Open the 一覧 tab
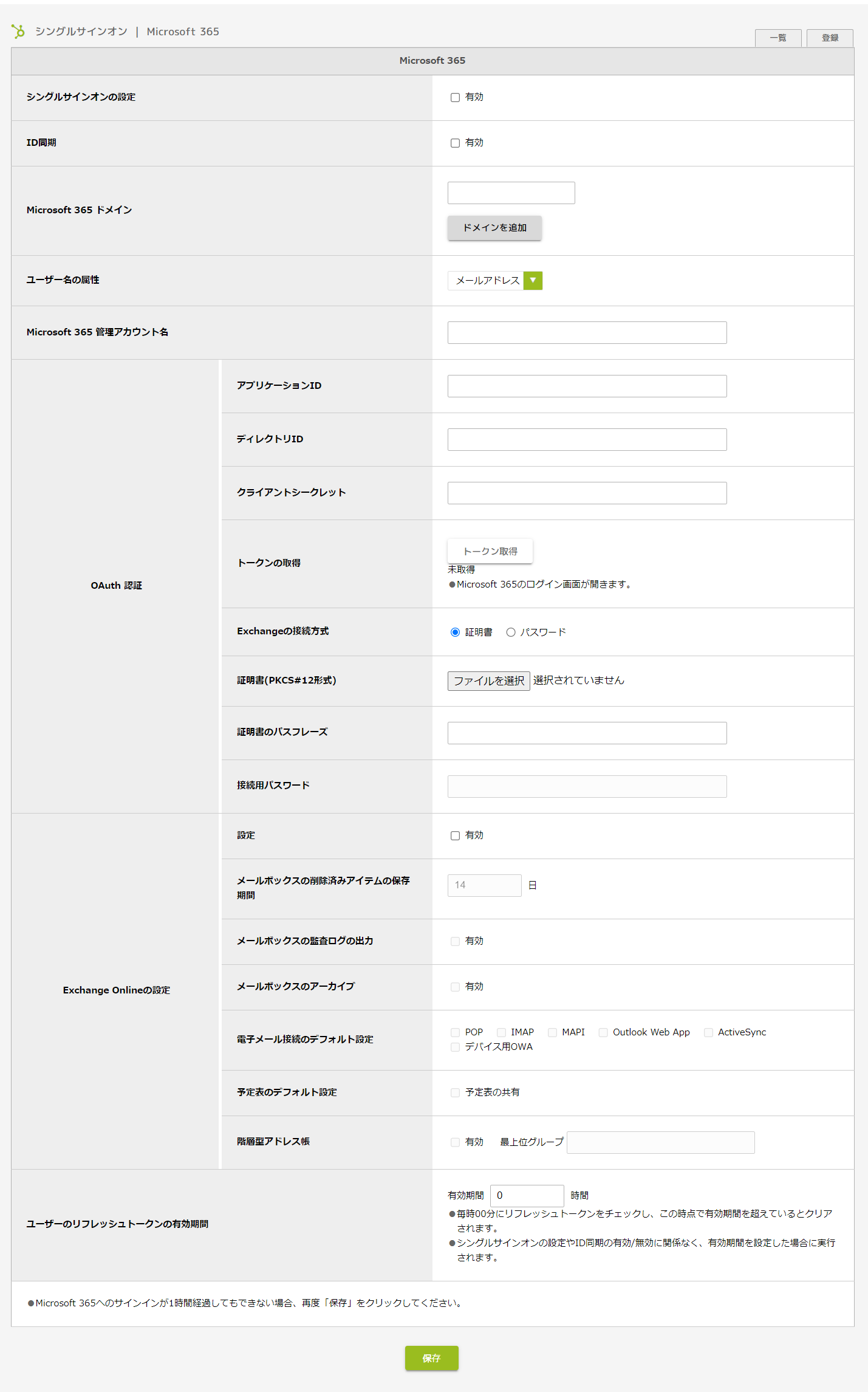Viewport: 868px width, 1392px height. click(777, 38)
